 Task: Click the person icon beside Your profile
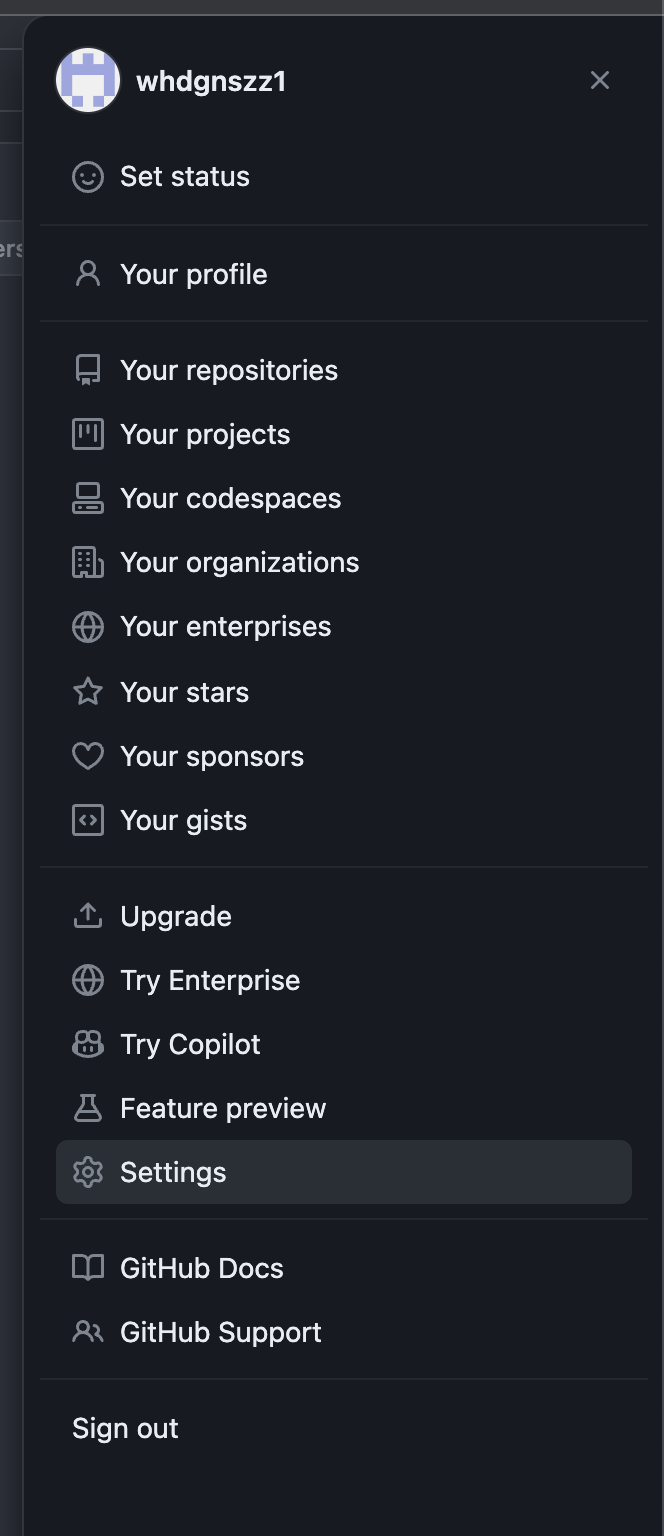(x=88, y=274)
